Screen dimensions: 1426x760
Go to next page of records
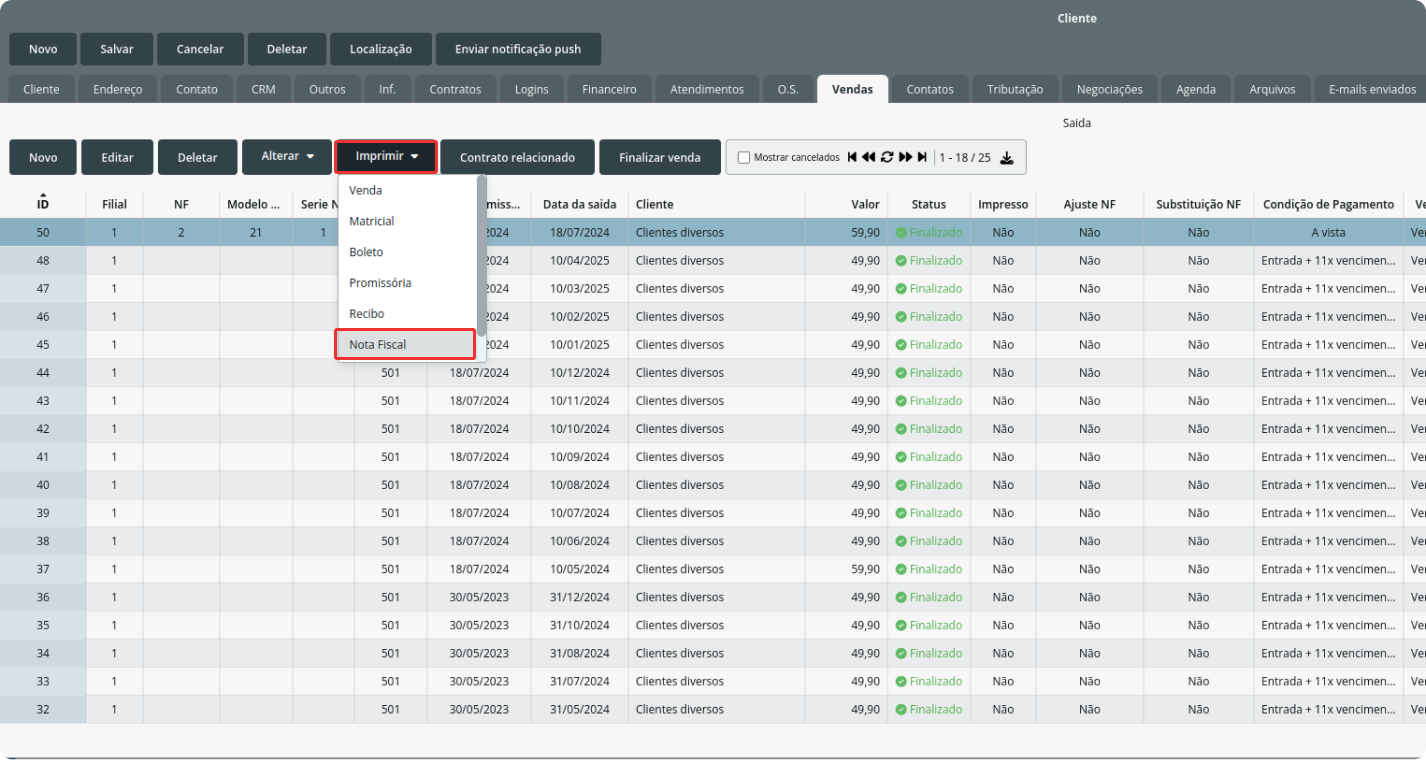[905, 157]
